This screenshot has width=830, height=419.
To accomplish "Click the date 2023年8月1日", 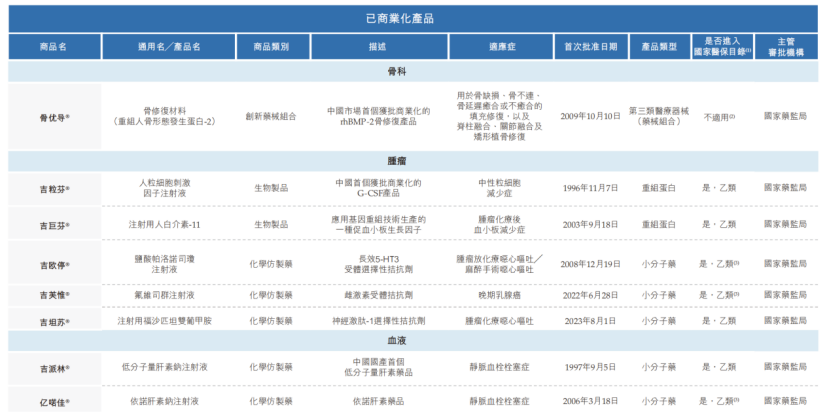I will (x=590, y=321).
